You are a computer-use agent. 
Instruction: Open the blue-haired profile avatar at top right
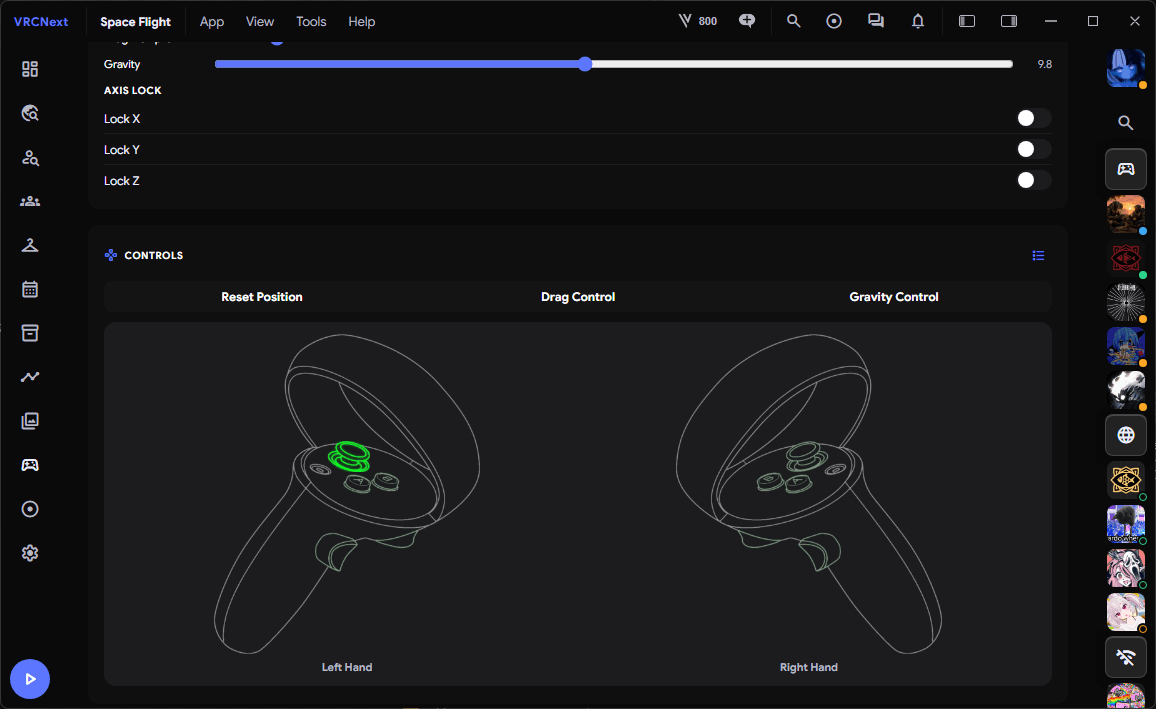(1126, 68)
